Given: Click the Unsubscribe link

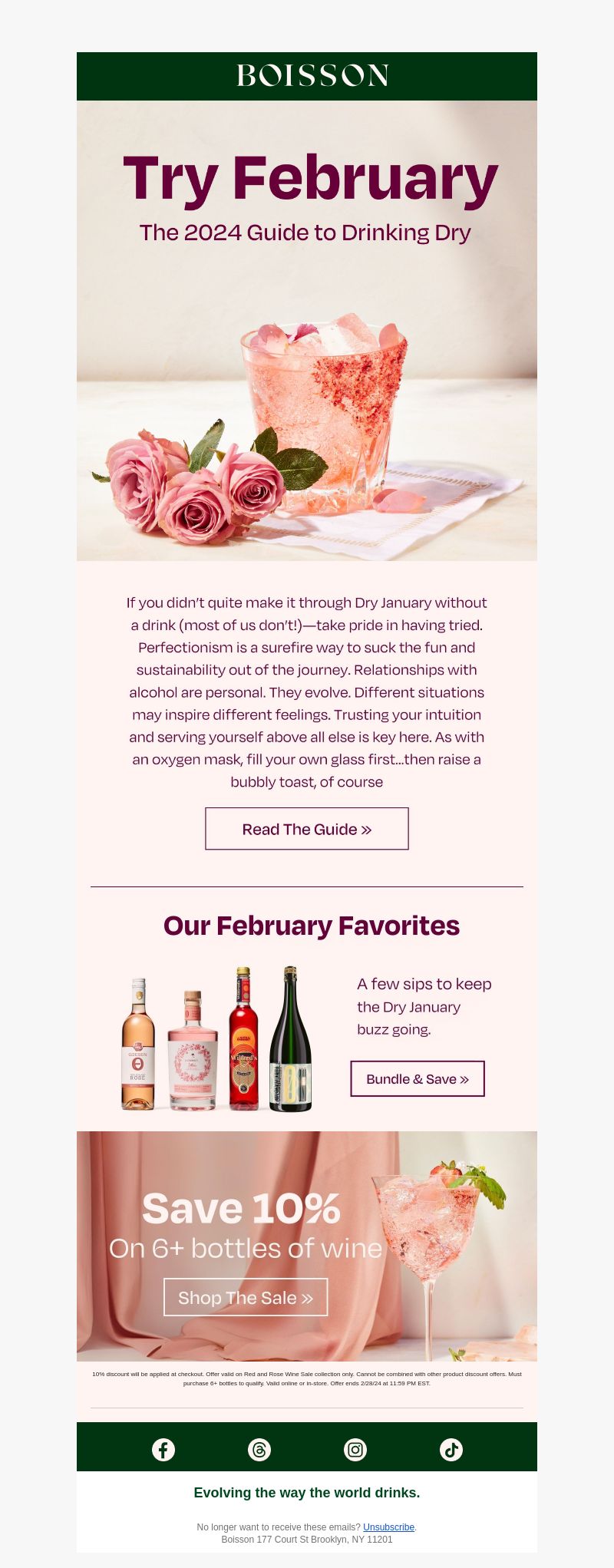Looking at the screenshot, I should point(388,1527).
